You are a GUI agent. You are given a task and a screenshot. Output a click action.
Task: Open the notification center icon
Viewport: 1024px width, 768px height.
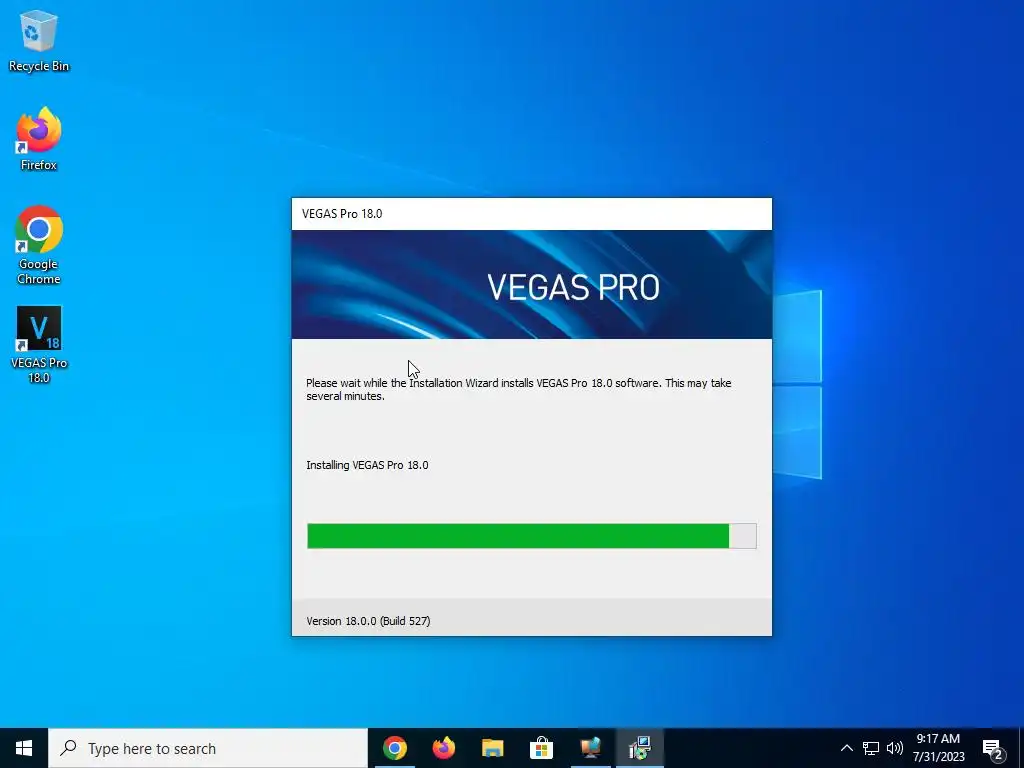993,748
